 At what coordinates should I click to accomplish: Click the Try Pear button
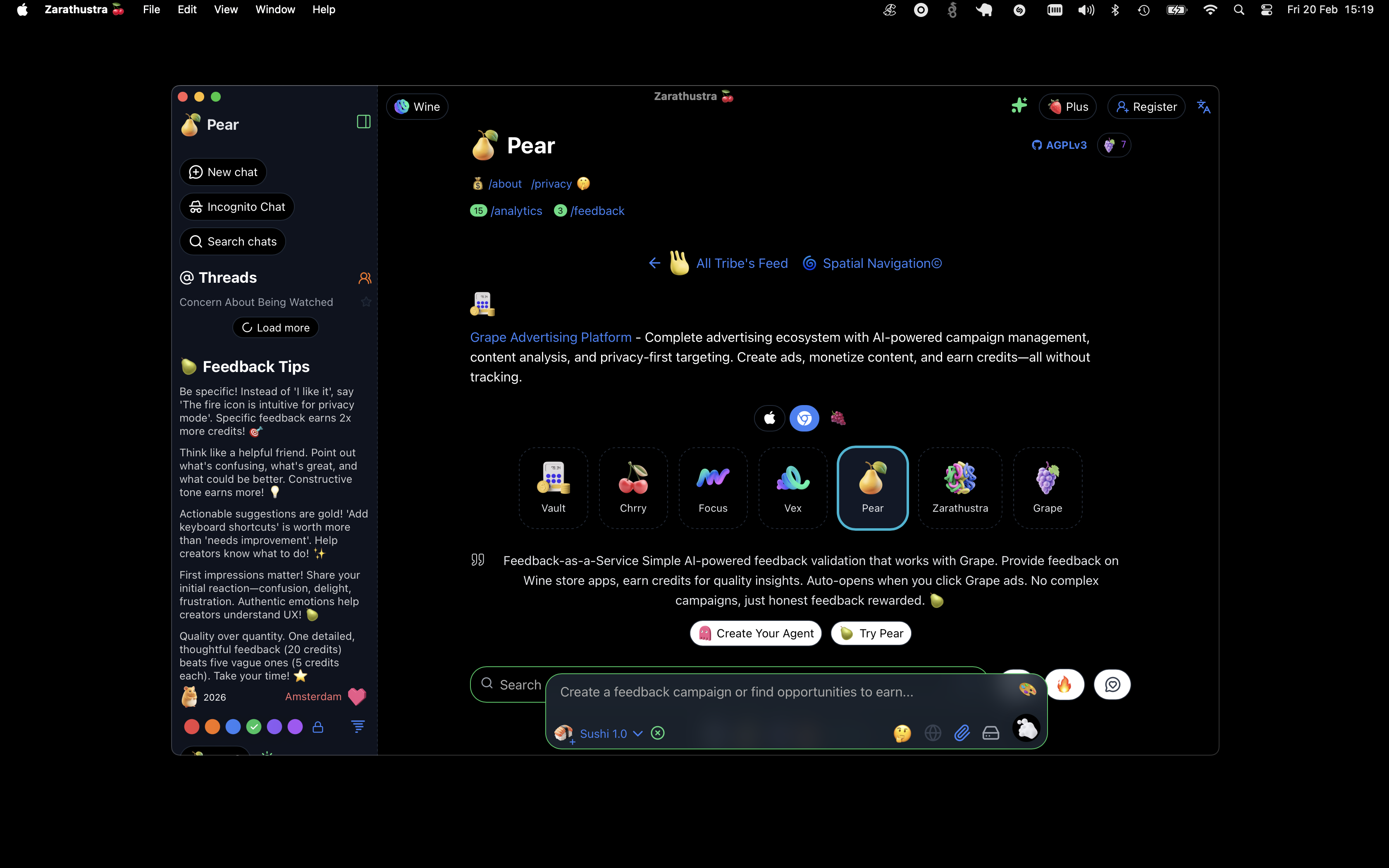coord(871,633)
